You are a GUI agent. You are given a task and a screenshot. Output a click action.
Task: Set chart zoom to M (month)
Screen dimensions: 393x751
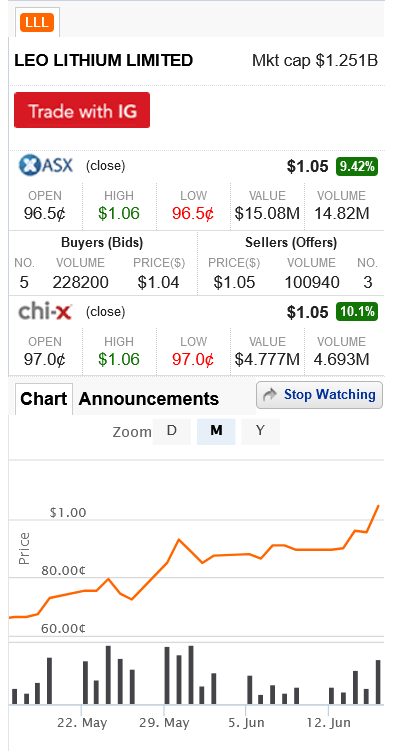click(216, 431)
